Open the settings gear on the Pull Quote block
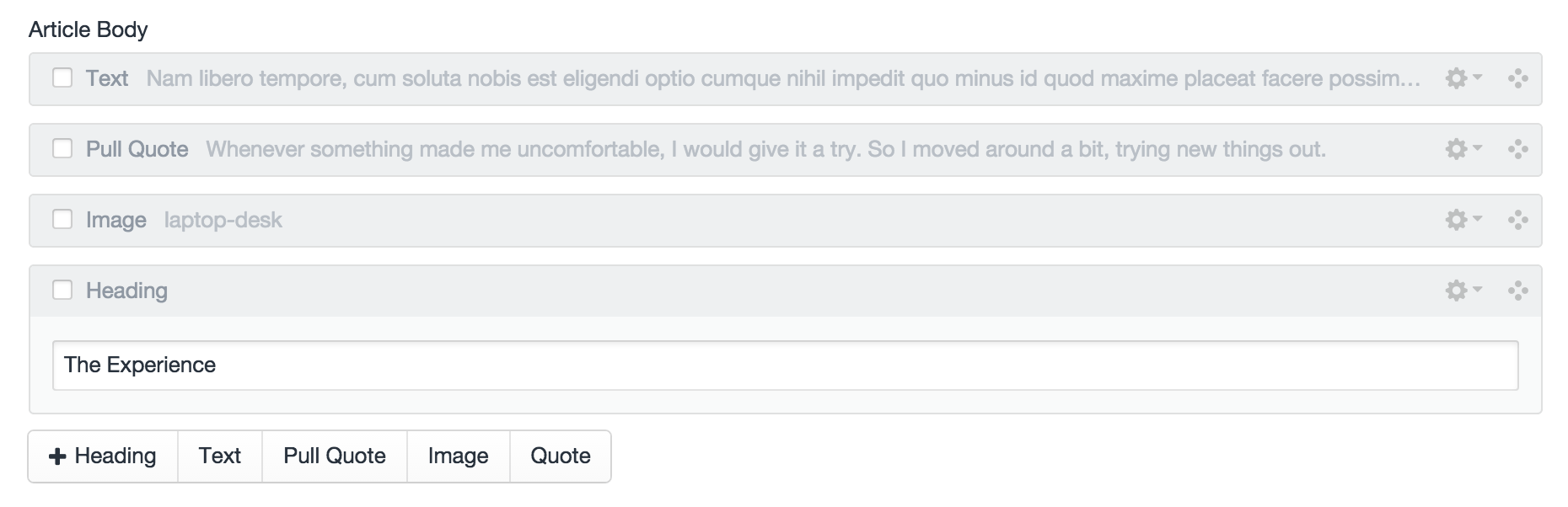The image size is (1568, 507). coord(1462,149)
